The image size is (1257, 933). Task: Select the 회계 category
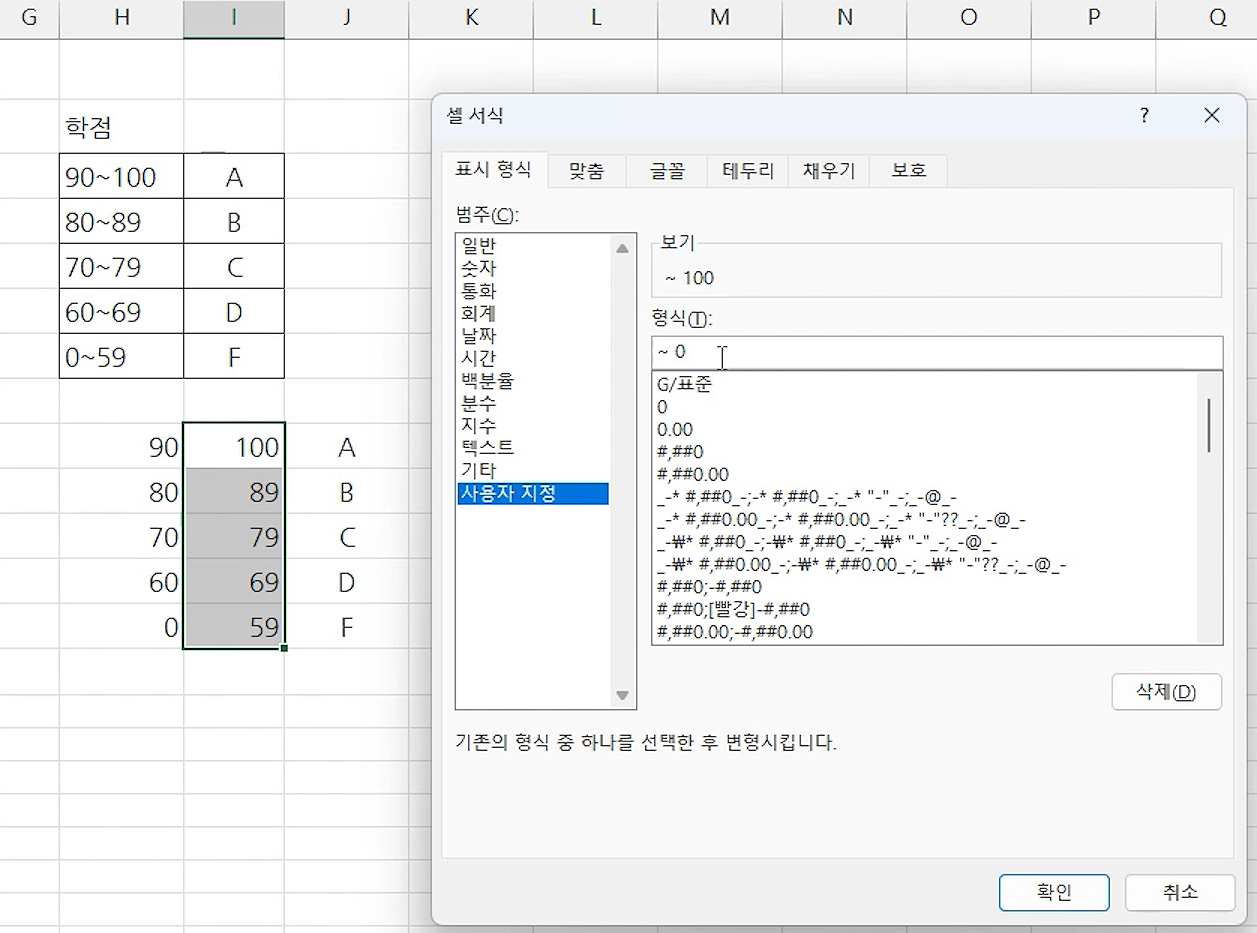coord(533,313)
